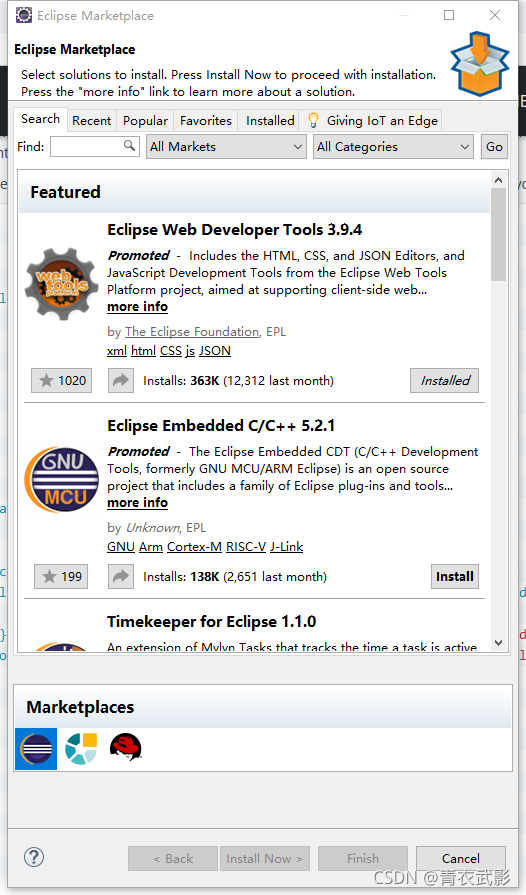Click the search magnifier icon in Find
The height and width of the screenshot is (895, 526).
click(x=130, y=146)
